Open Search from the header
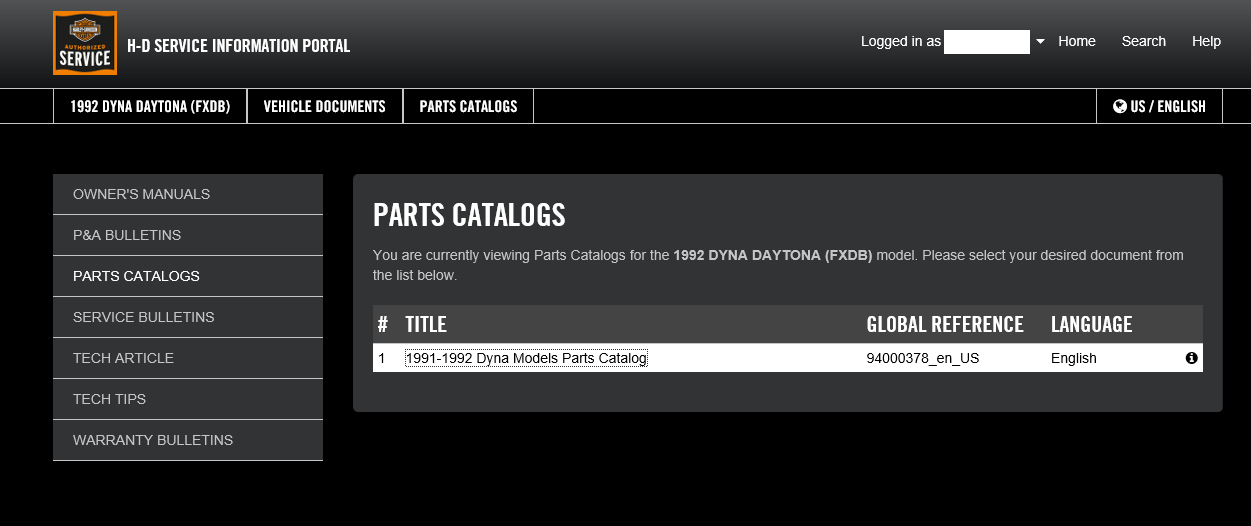Image resolution: width=1251 pixels, height=526 pixels. (1143, 41)
